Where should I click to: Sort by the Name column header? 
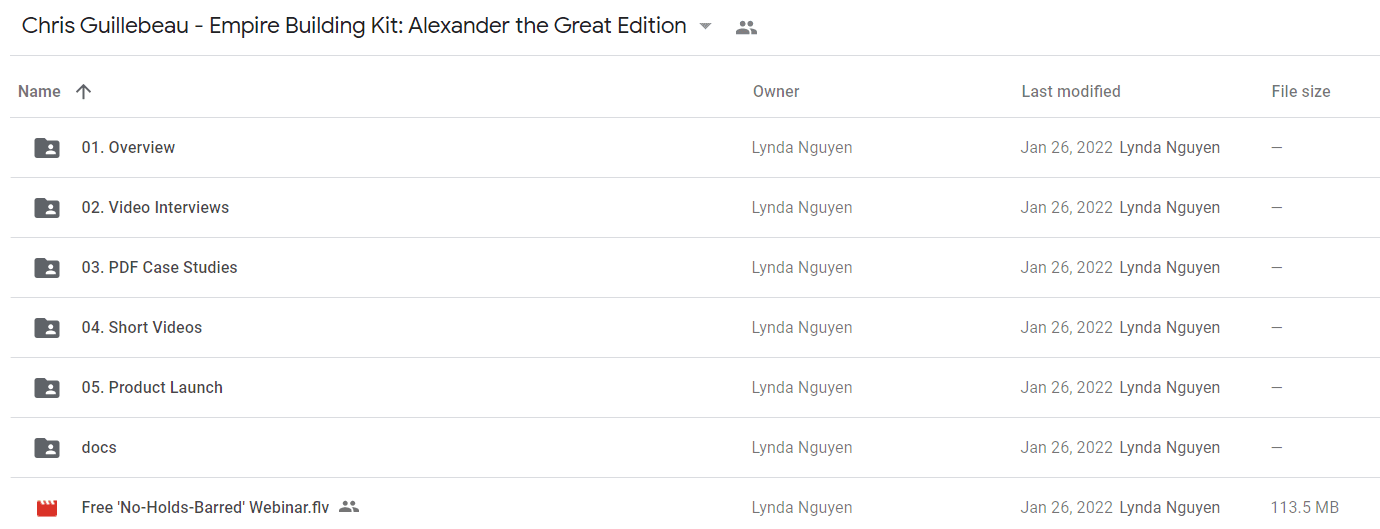[39, 91]
